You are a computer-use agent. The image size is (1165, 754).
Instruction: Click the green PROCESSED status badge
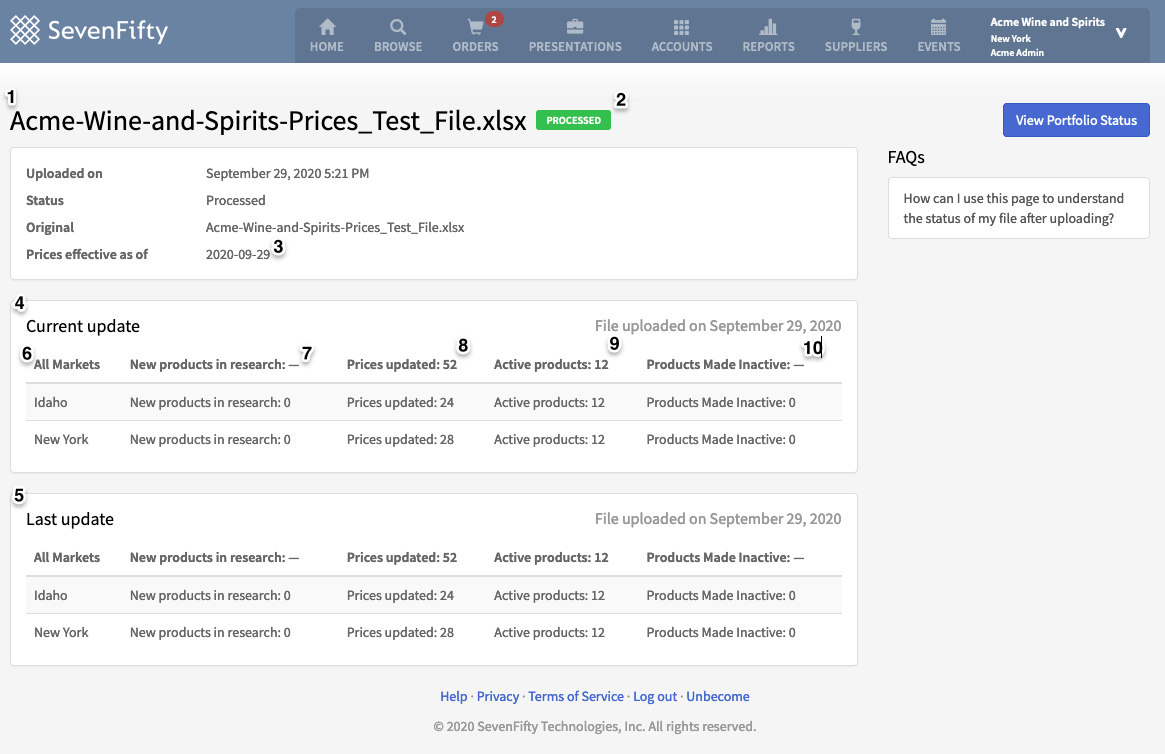(x=573, y=119)
